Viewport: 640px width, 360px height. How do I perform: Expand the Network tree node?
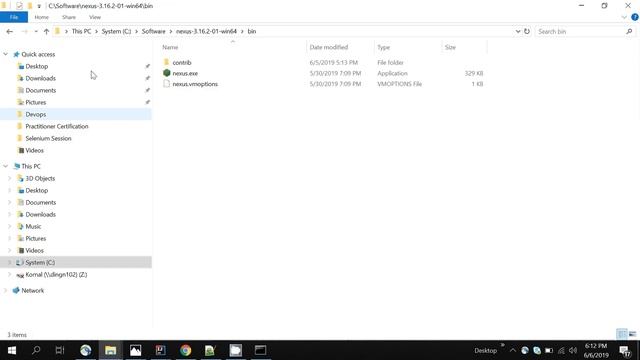point(5,291)
